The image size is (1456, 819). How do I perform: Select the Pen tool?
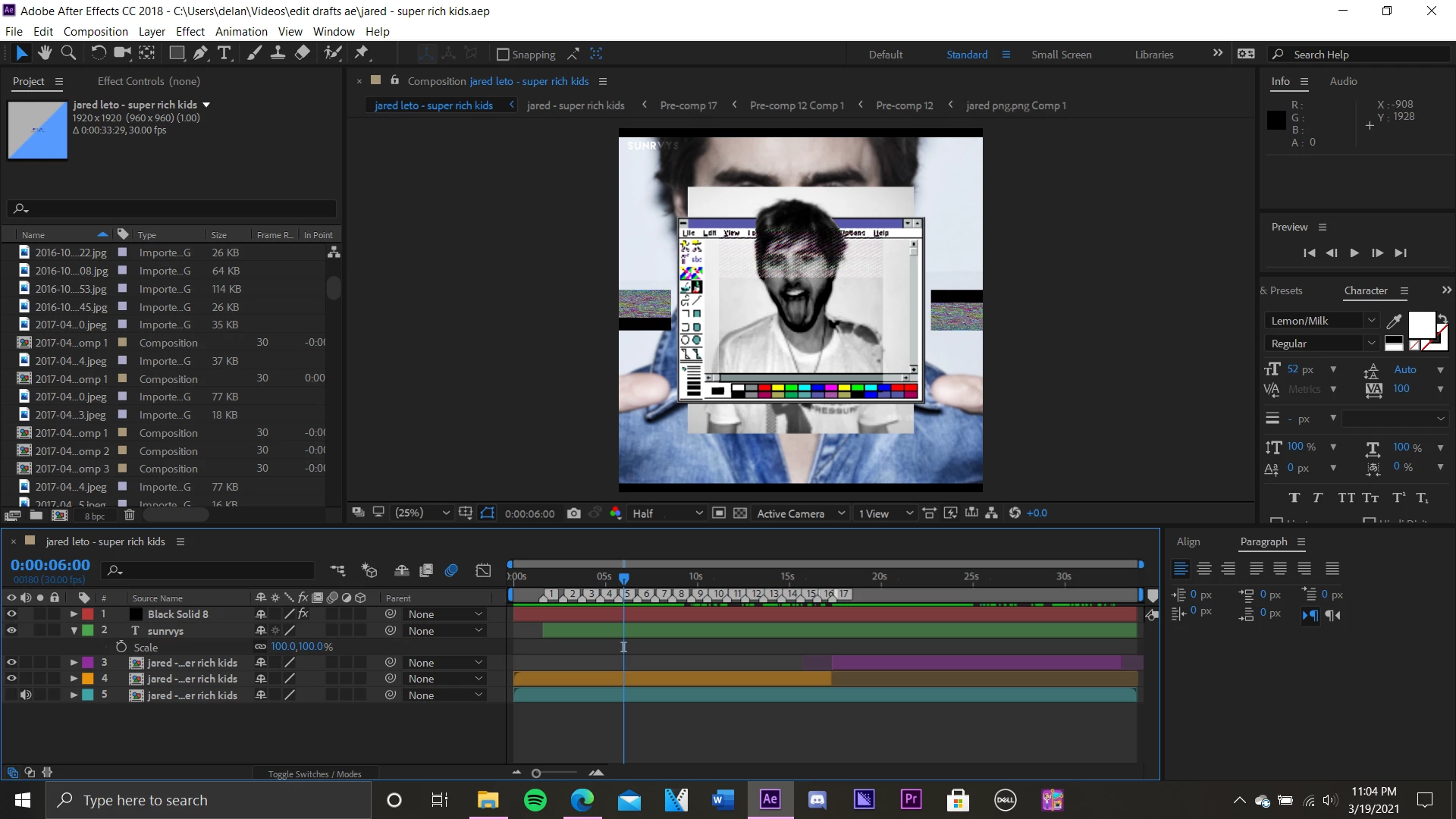click(x=200, y=53)
